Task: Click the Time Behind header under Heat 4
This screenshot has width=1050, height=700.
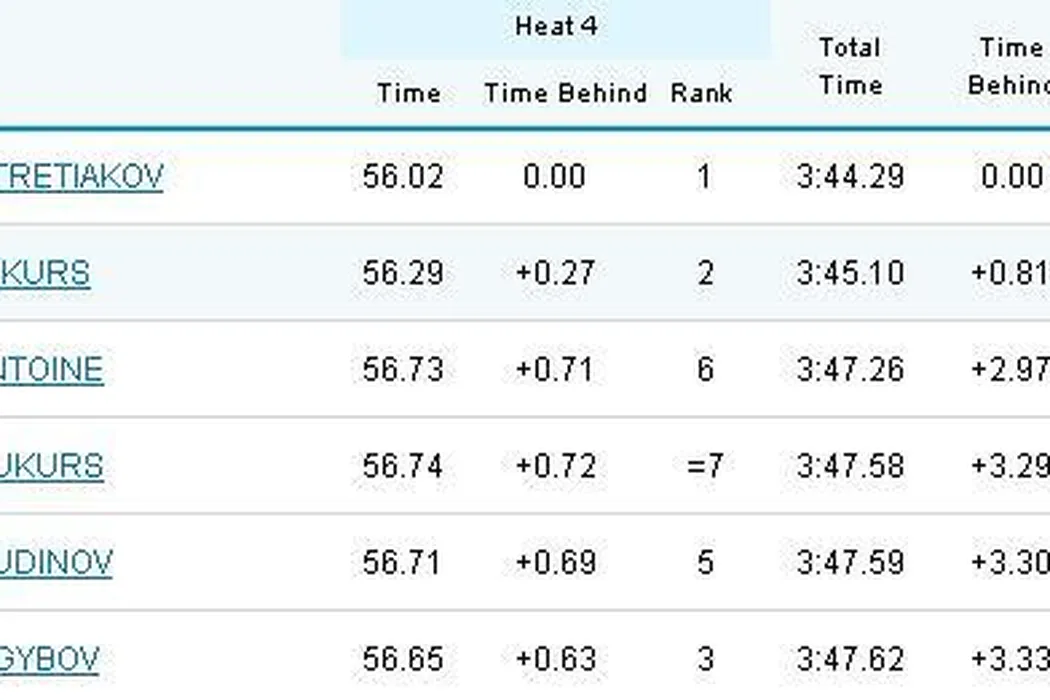Action: click(566, 93)
